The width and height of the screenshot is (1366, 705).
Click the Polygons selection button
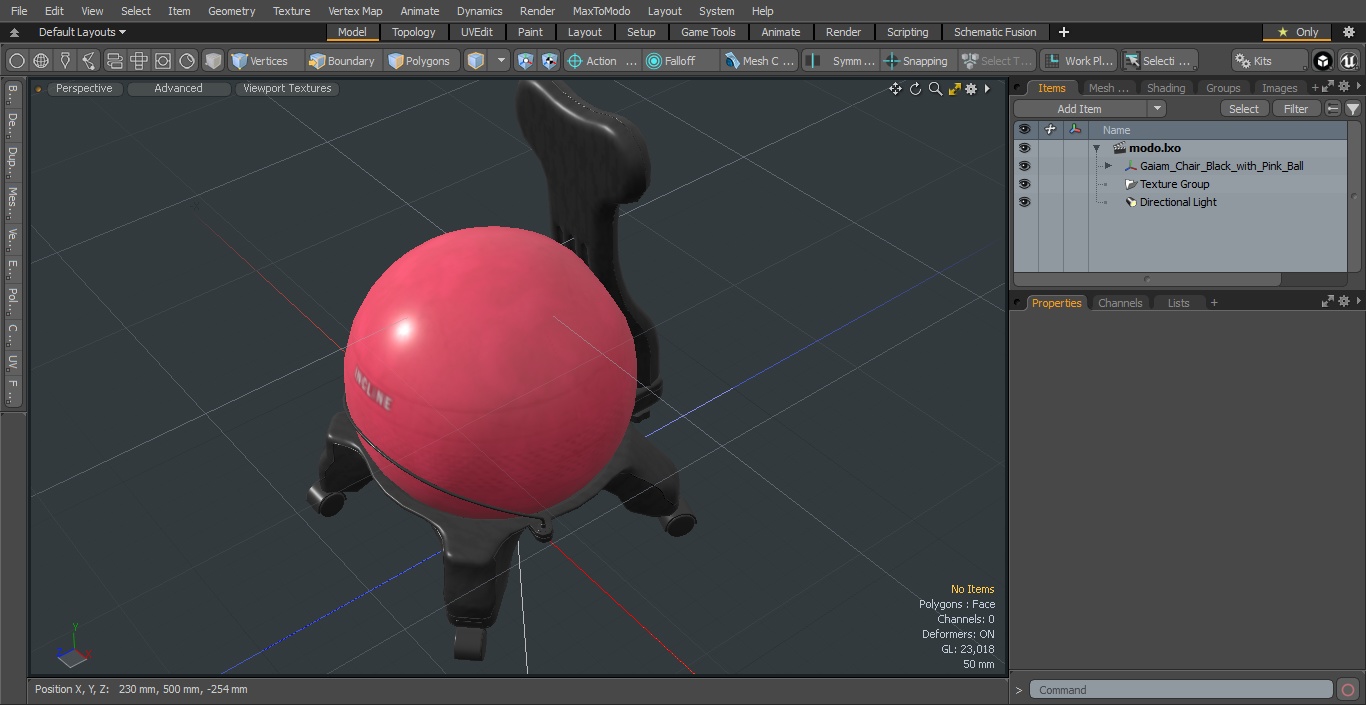point(420,61)
